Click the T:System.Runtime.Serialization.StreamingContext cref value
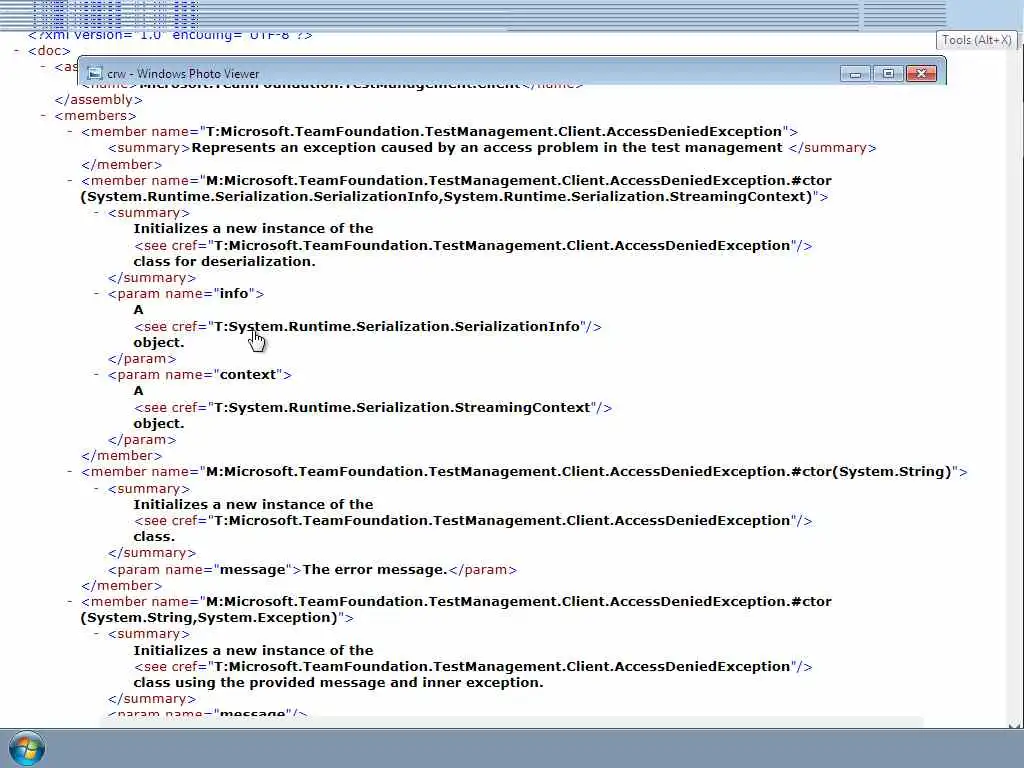The image size is (1024, 768). 402,408
